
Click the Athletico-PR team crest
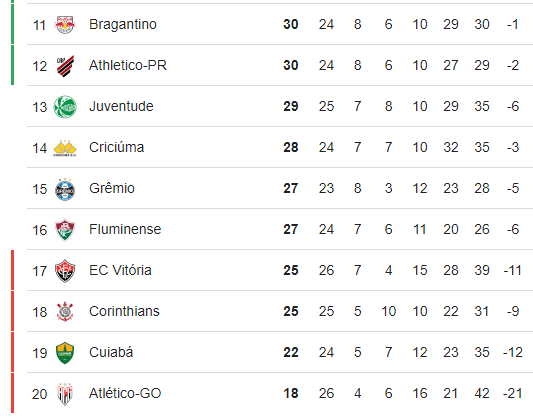[65, 66]
